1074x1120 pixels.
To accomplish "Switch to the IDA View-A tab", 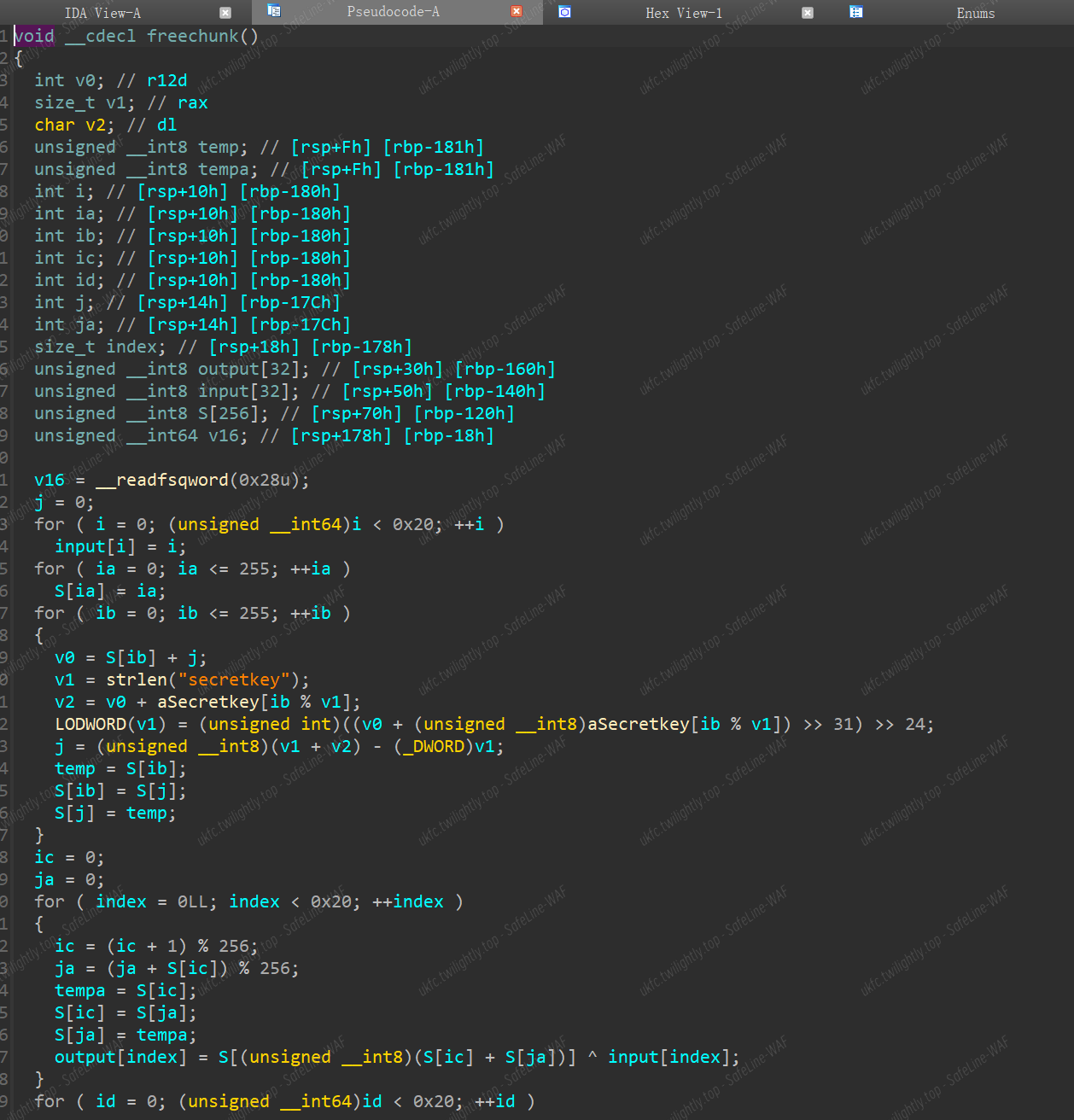I will (102, 13).
